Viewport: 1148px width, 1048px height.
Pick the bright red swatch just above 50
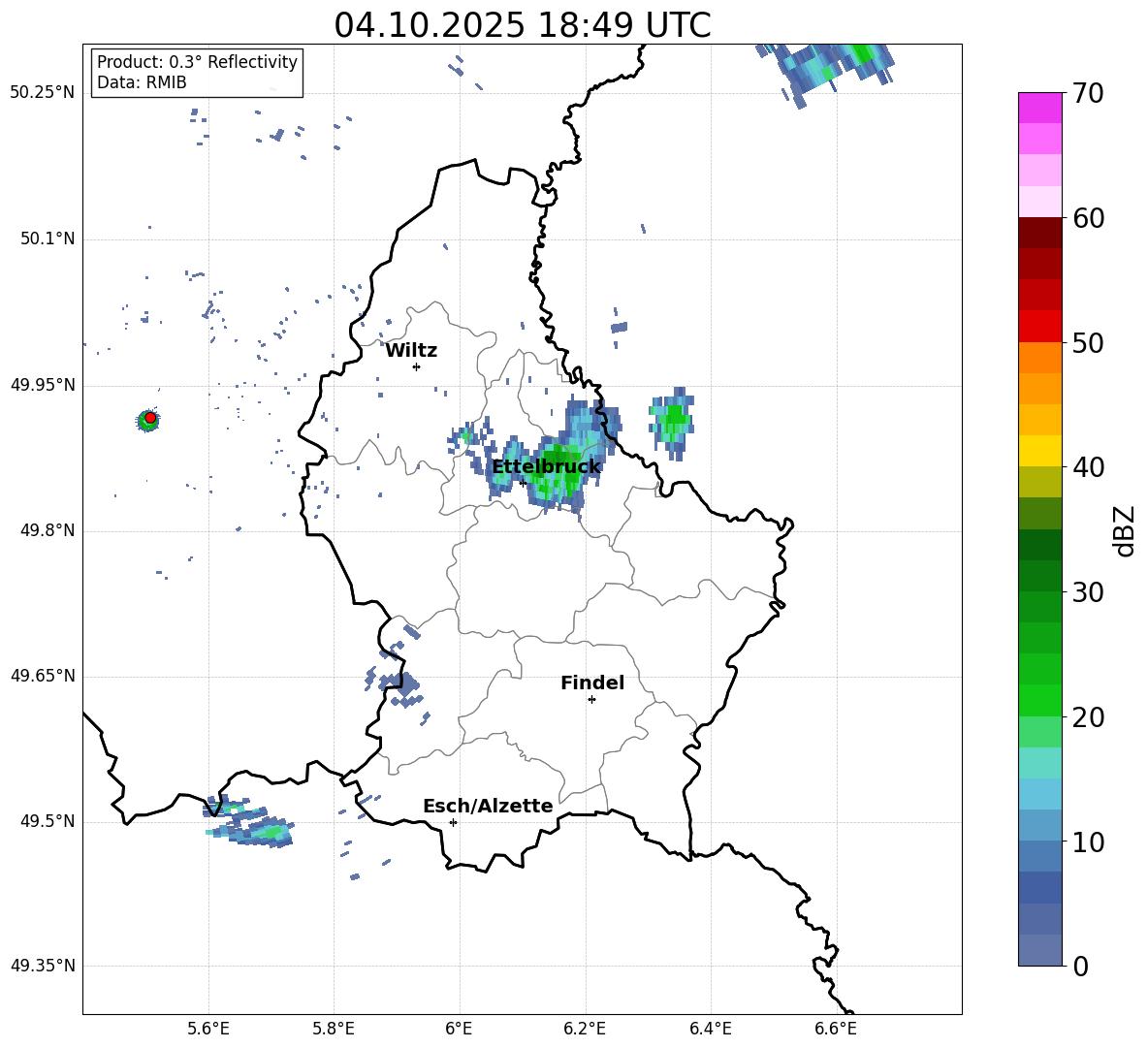[x=1040, y=327]
